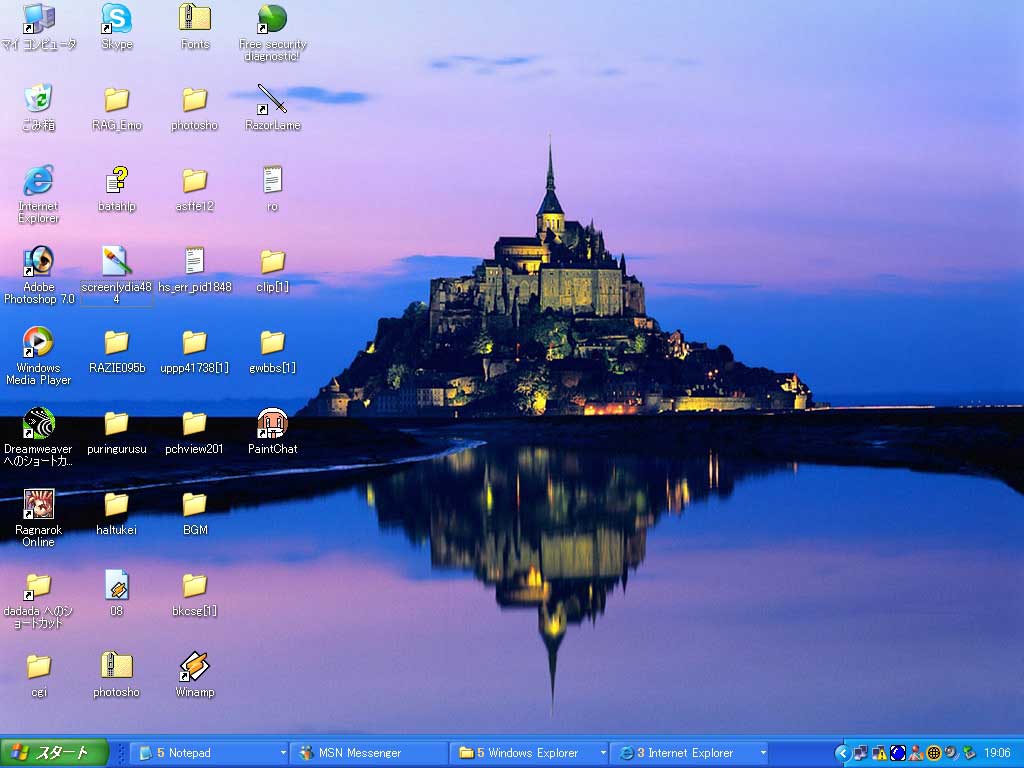The image size is (1024, 768).
Task: Show hidden tray icons with chevron
Action: click(842, 753)
